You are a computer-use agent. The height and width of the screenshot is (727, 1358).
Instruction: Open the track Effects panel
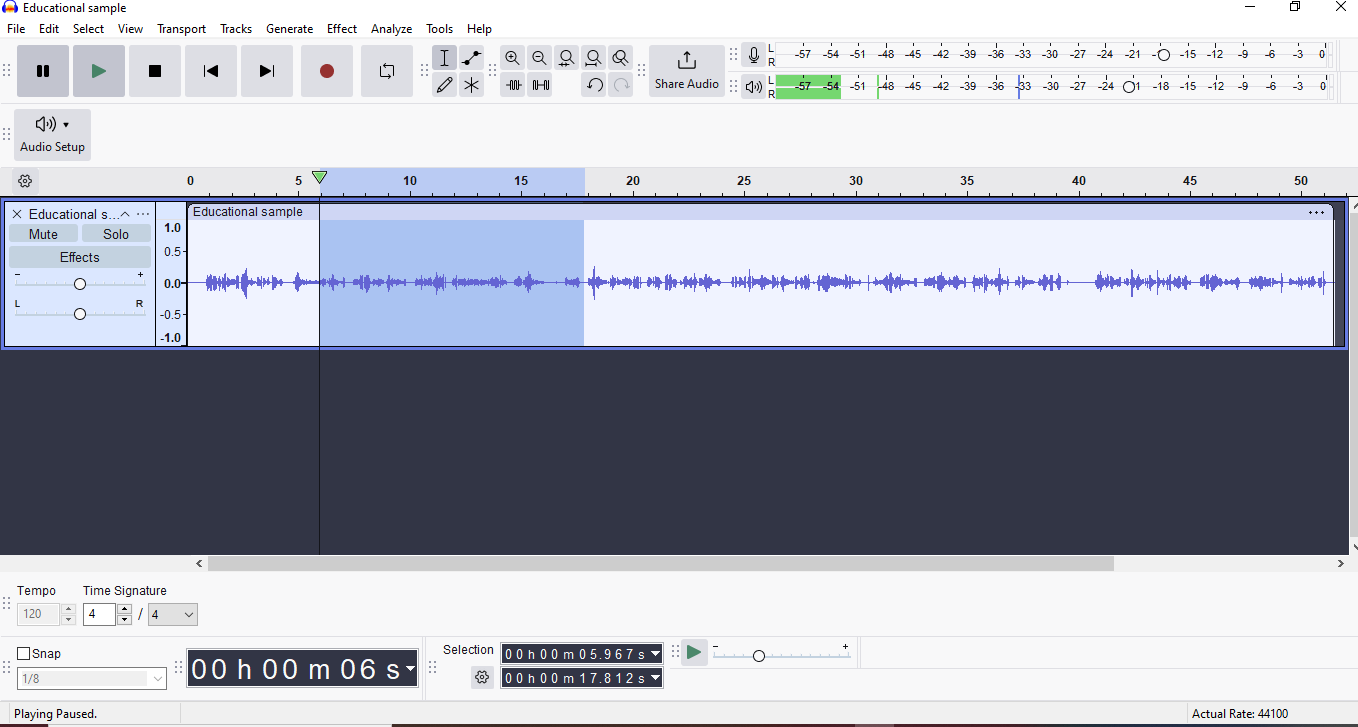(x=80, y=257)
